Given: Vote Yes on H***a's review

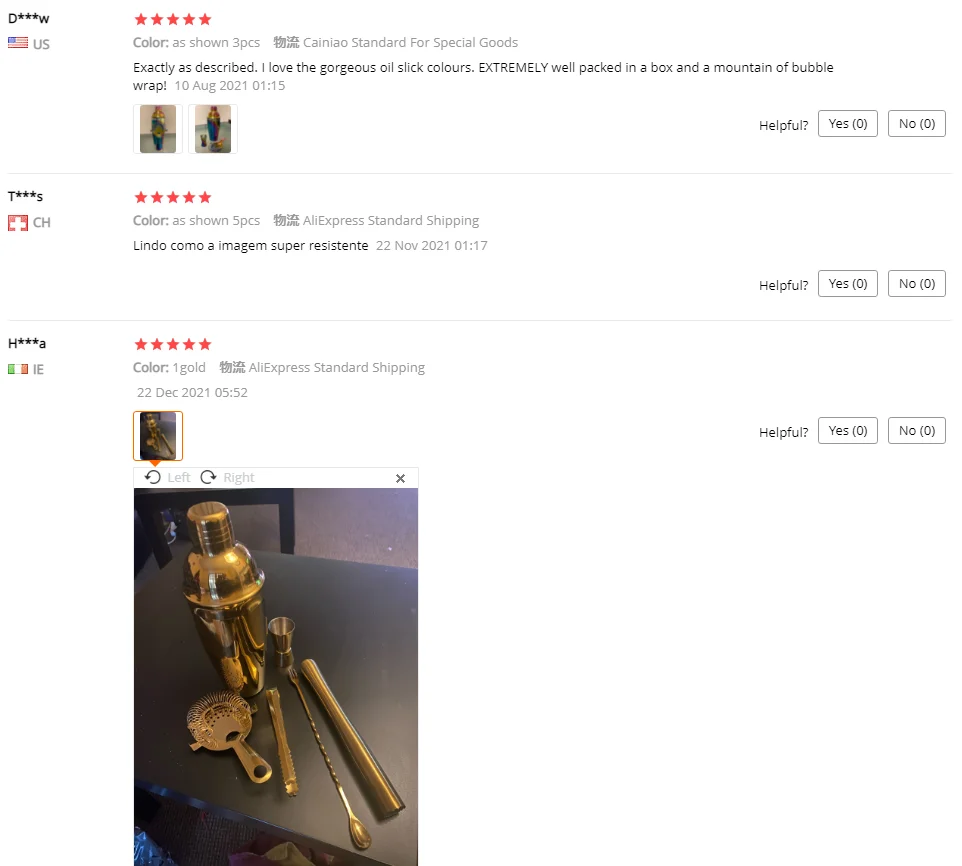Looking at the screenshot, I should (x=847, y=431).
